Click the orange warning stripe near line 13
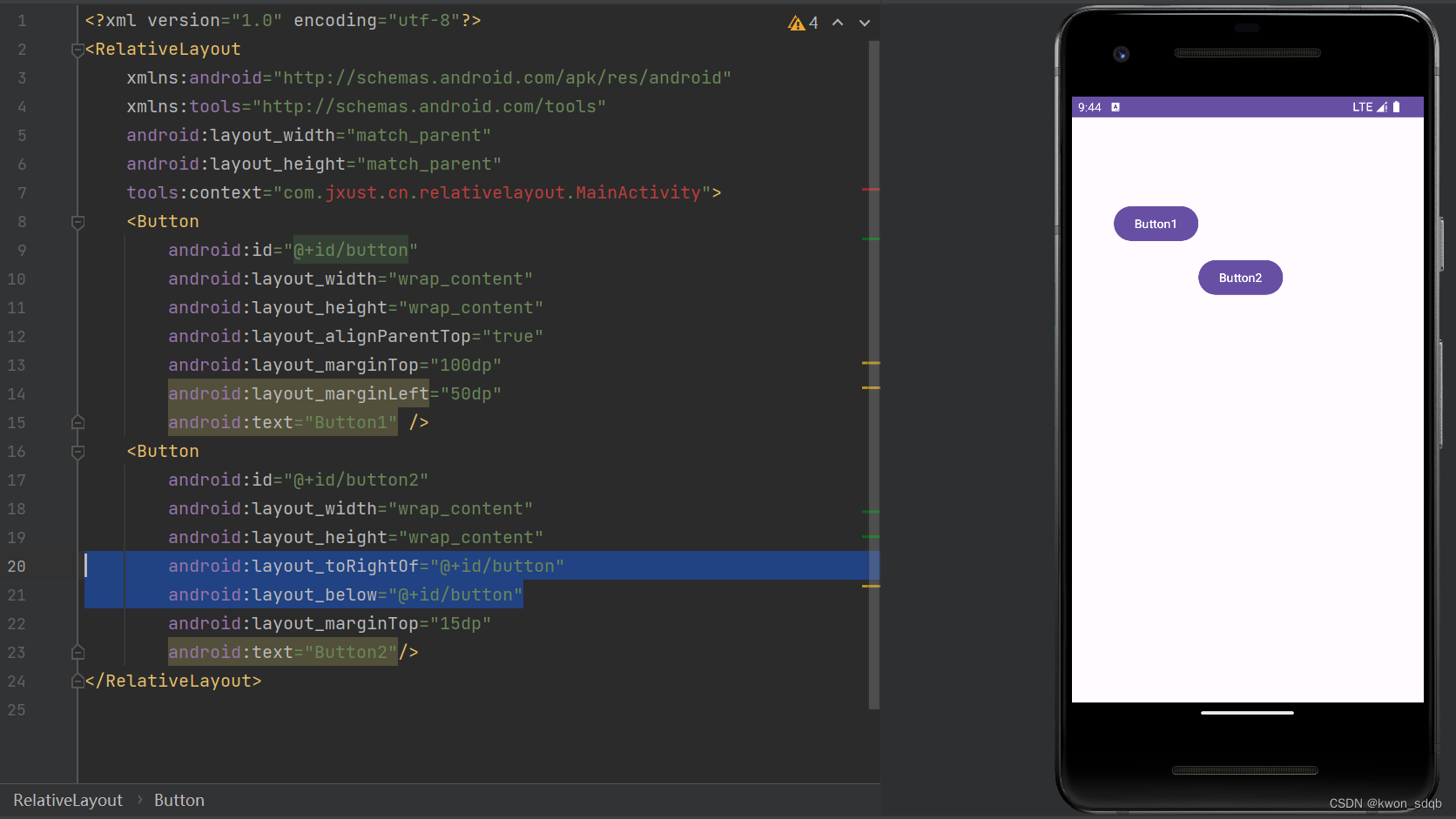The height and width of the screenshot is (819, 1456). pos(871,362)
